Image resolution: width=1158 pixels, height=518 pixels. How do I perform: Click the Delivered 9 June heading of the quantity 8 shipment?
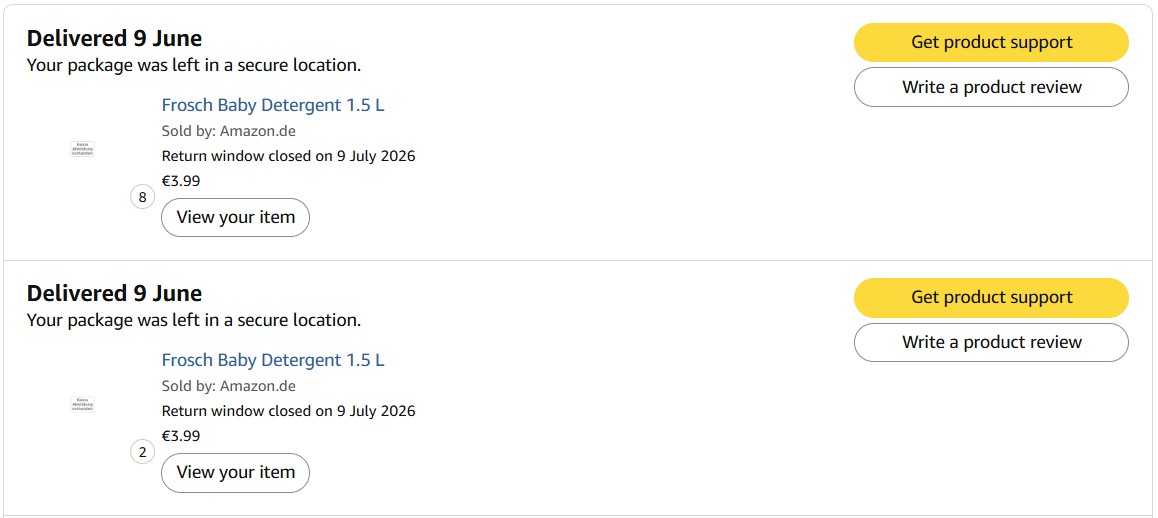[114, 38]
